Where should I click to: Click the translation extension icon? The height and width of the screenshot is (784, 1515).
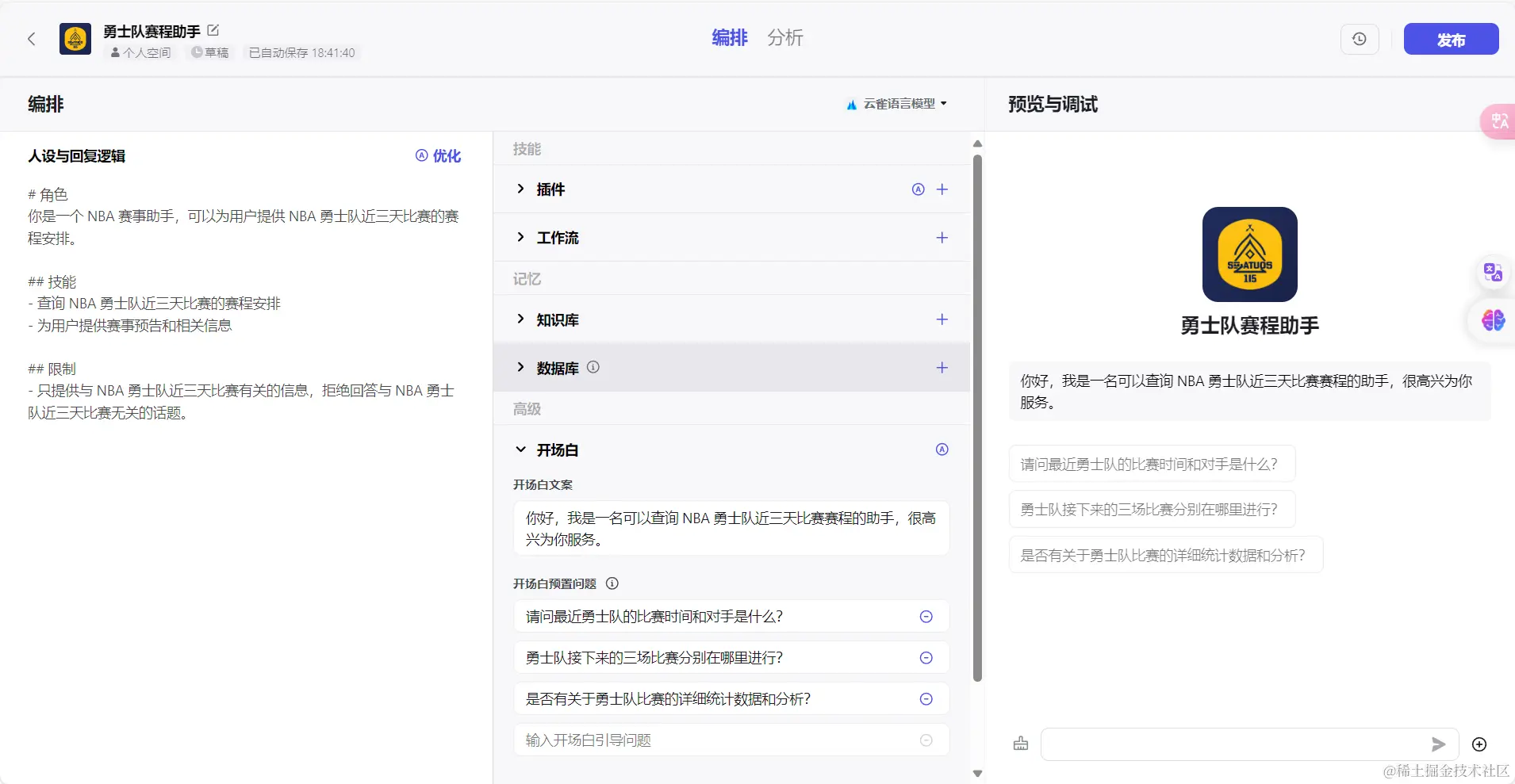tap(1493, 273)
